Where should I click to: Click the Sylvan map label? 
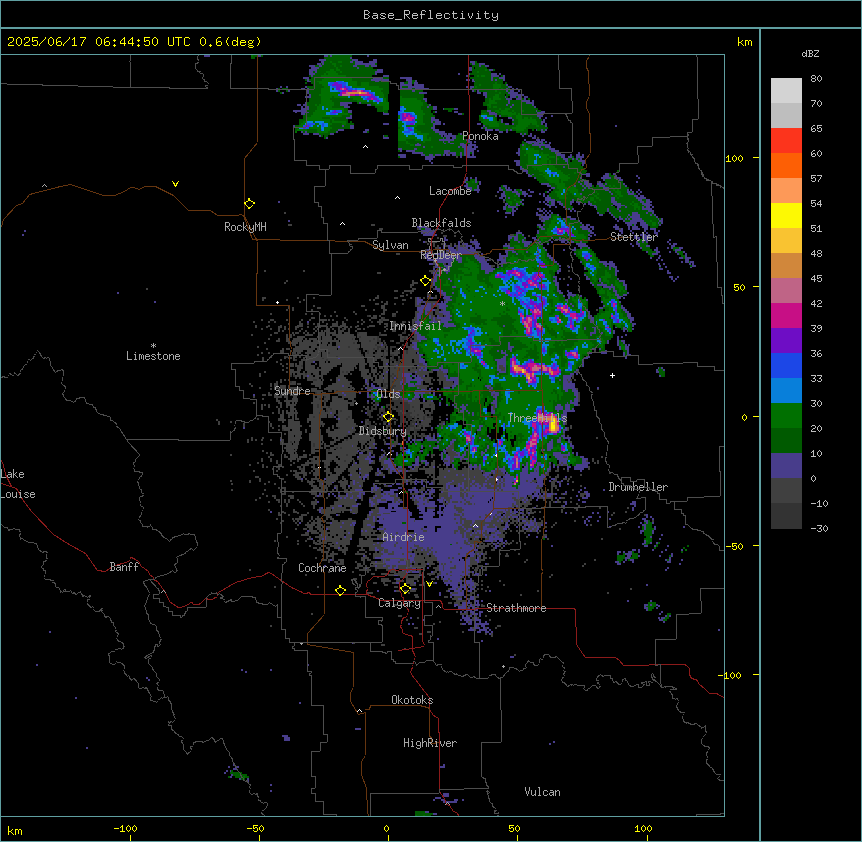pyautogui.click(x=390, y=245)
